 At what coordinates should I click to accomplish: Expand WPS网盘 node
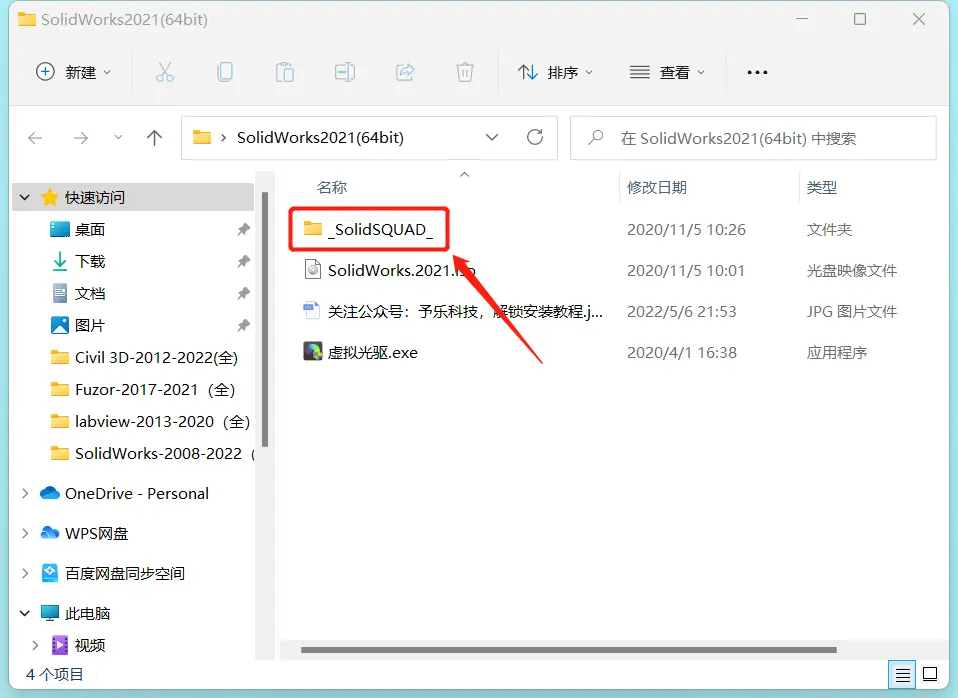click(x=25, y=534)
